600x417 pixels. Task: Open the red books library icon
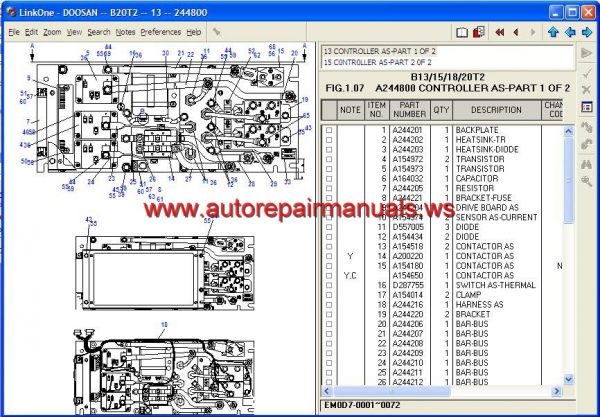point(479,32)
